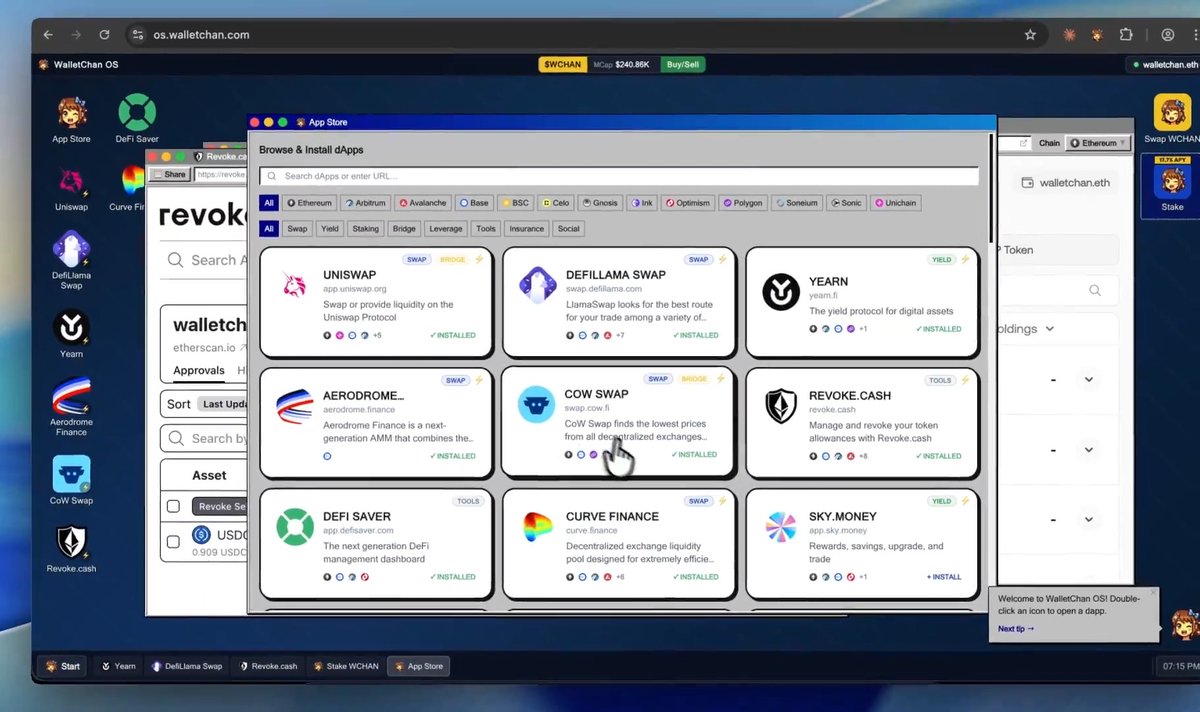Click the Aerodrome card logo
This screenshot has width=1200, height=712.
[x=294, y=407]
